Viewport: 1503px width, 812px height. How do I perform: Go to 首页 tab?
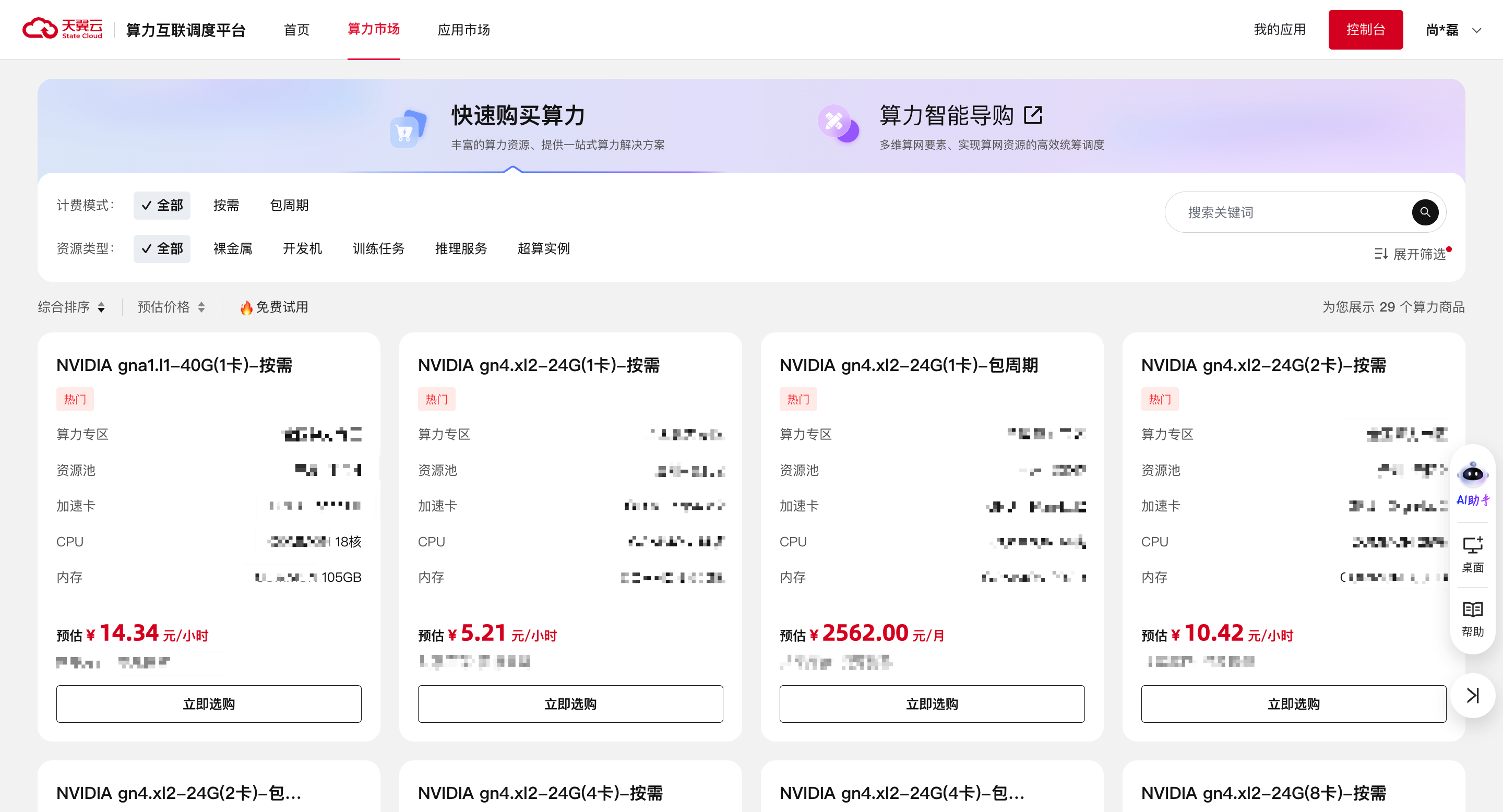[x=296, y=30]
